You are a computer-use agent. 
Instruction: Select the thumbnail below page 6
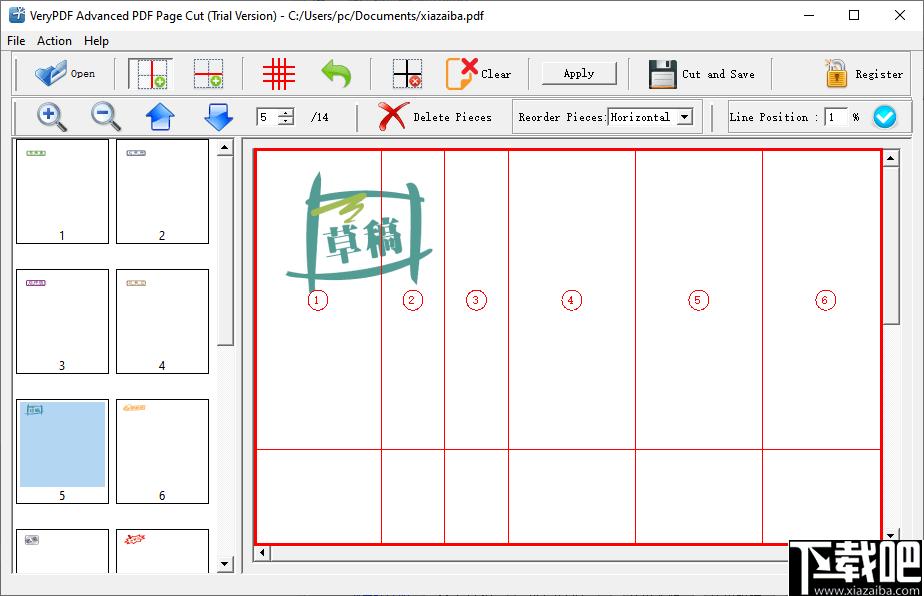[x=162, y=551]
